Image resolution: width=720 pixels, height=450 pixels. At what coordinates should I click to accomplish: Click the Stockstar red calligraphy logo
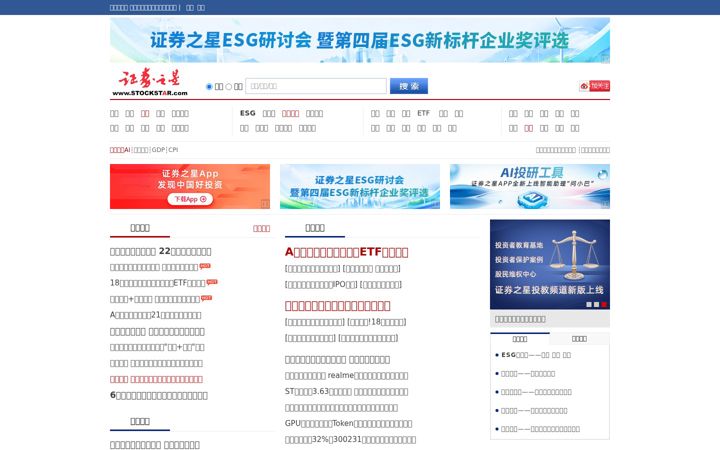pos(150,83)
